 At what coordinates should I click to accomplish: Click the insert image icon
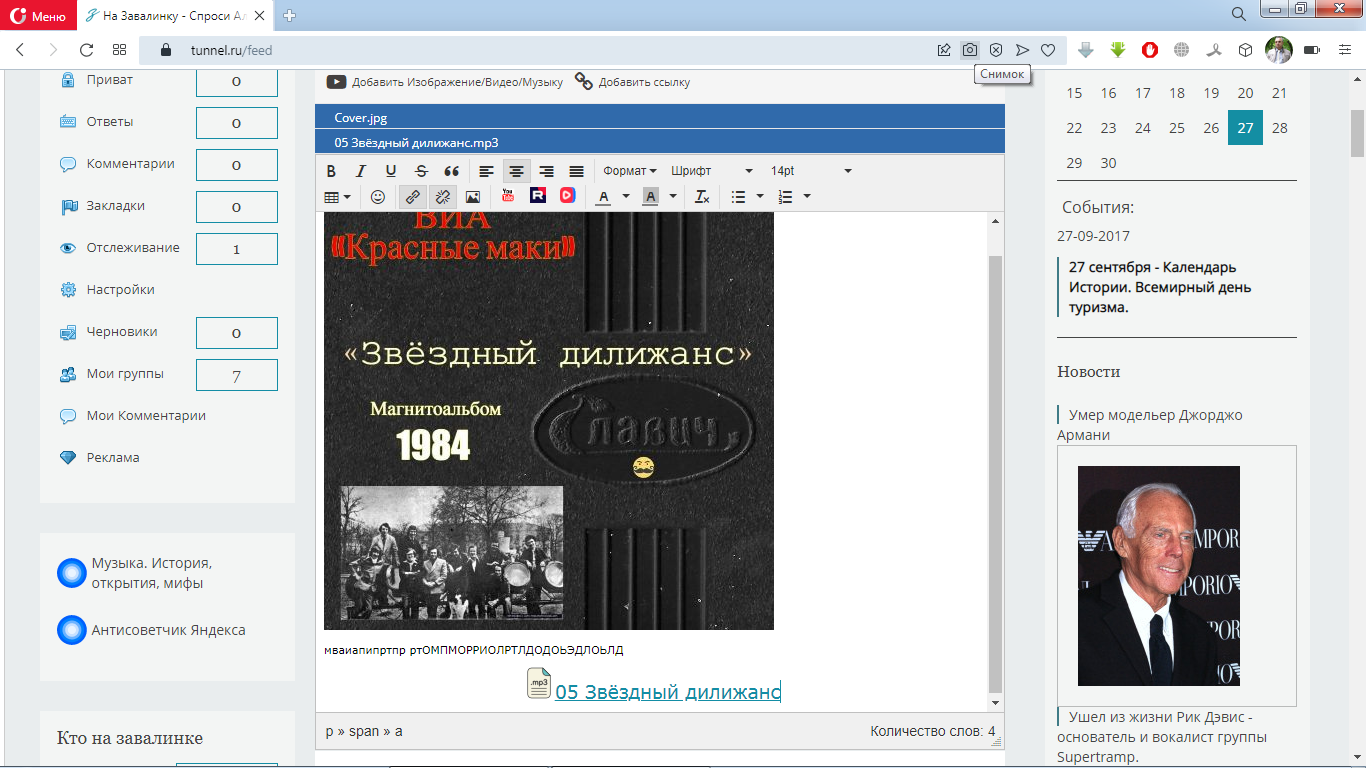pyautogui.click(x=473, y=197)
